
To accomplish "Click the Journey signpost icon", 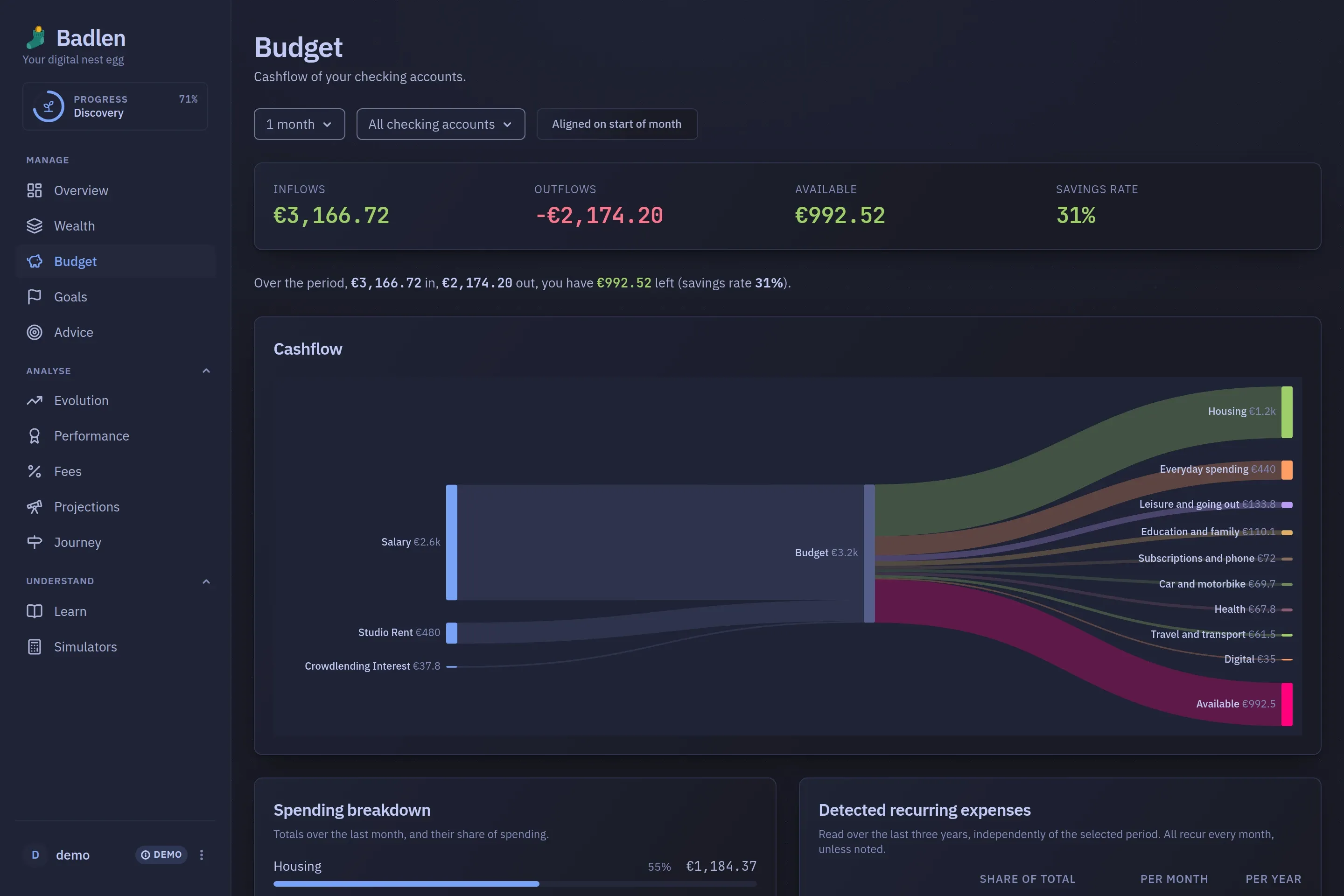I will pos(34,542).
